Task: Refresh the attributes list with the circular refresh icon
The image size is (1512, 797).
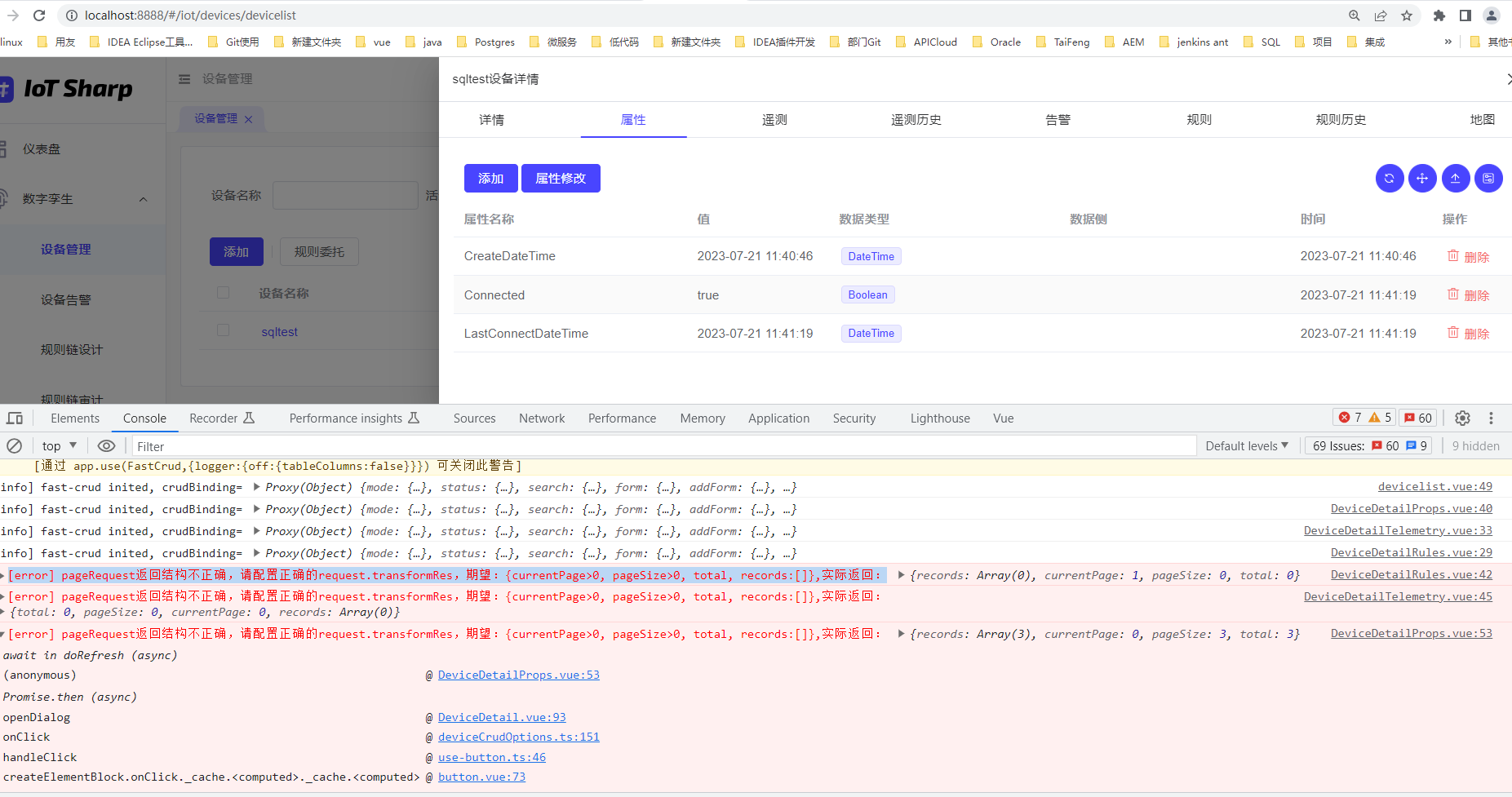Action: click(x=1390, y=178)
